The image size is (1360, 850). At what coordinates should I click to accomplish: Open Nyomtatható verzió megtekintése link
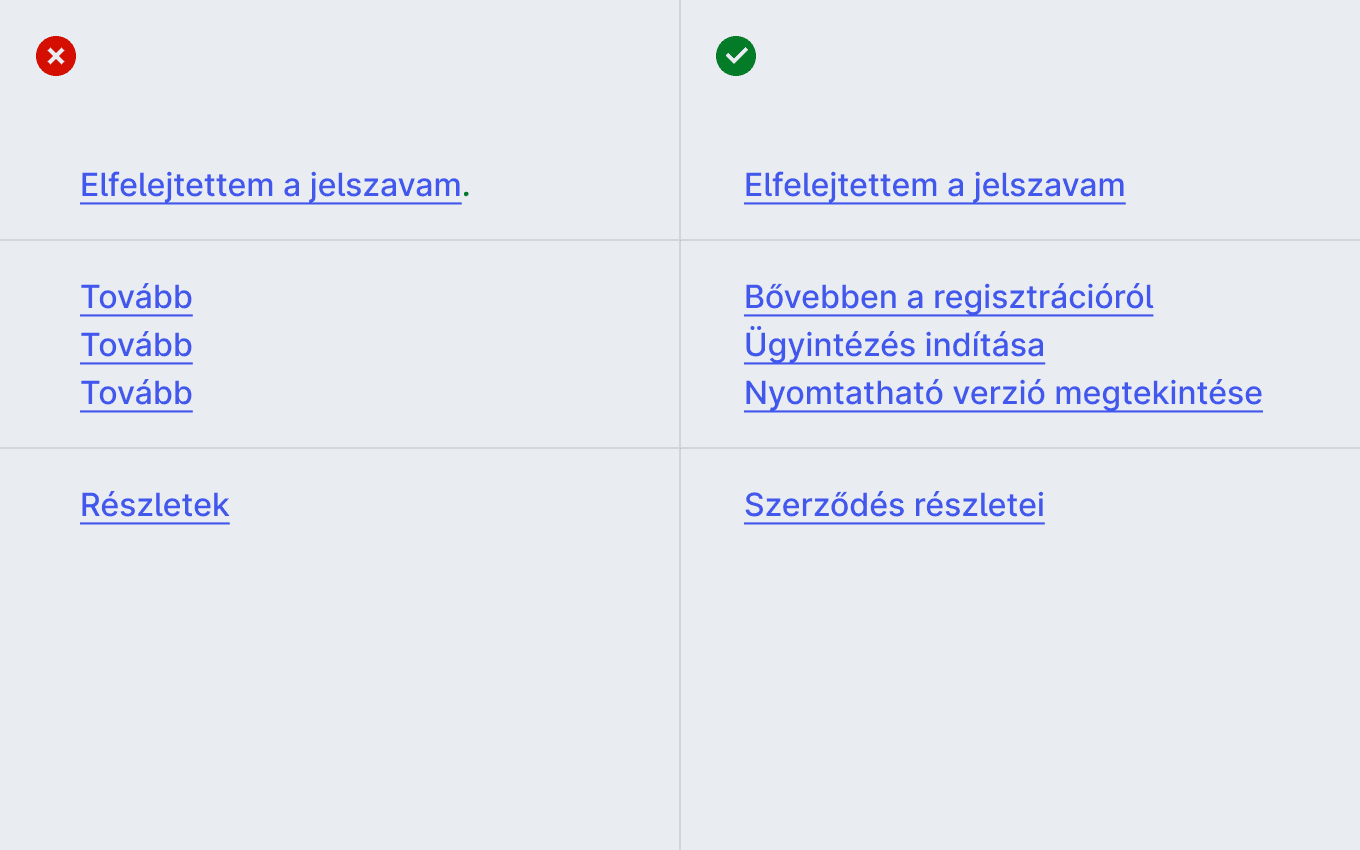[x=1003, y=393]
